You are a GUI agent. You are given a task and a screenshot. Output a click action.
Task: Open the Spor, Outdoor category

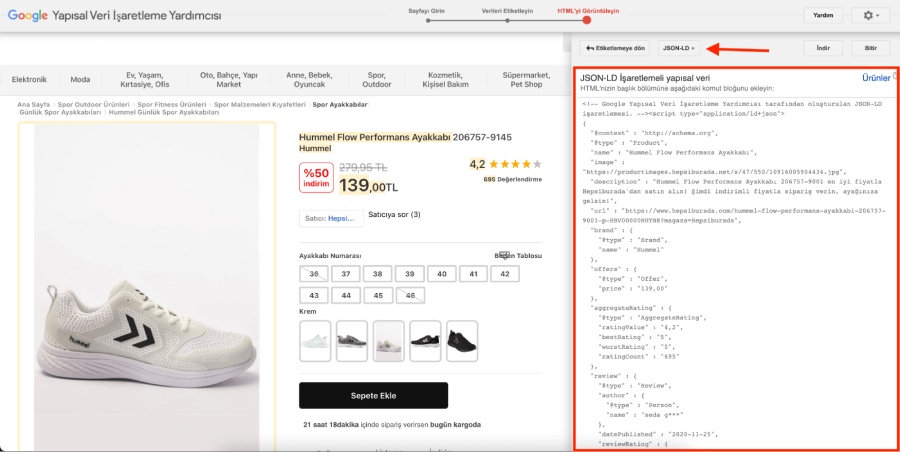pos(377,79)
